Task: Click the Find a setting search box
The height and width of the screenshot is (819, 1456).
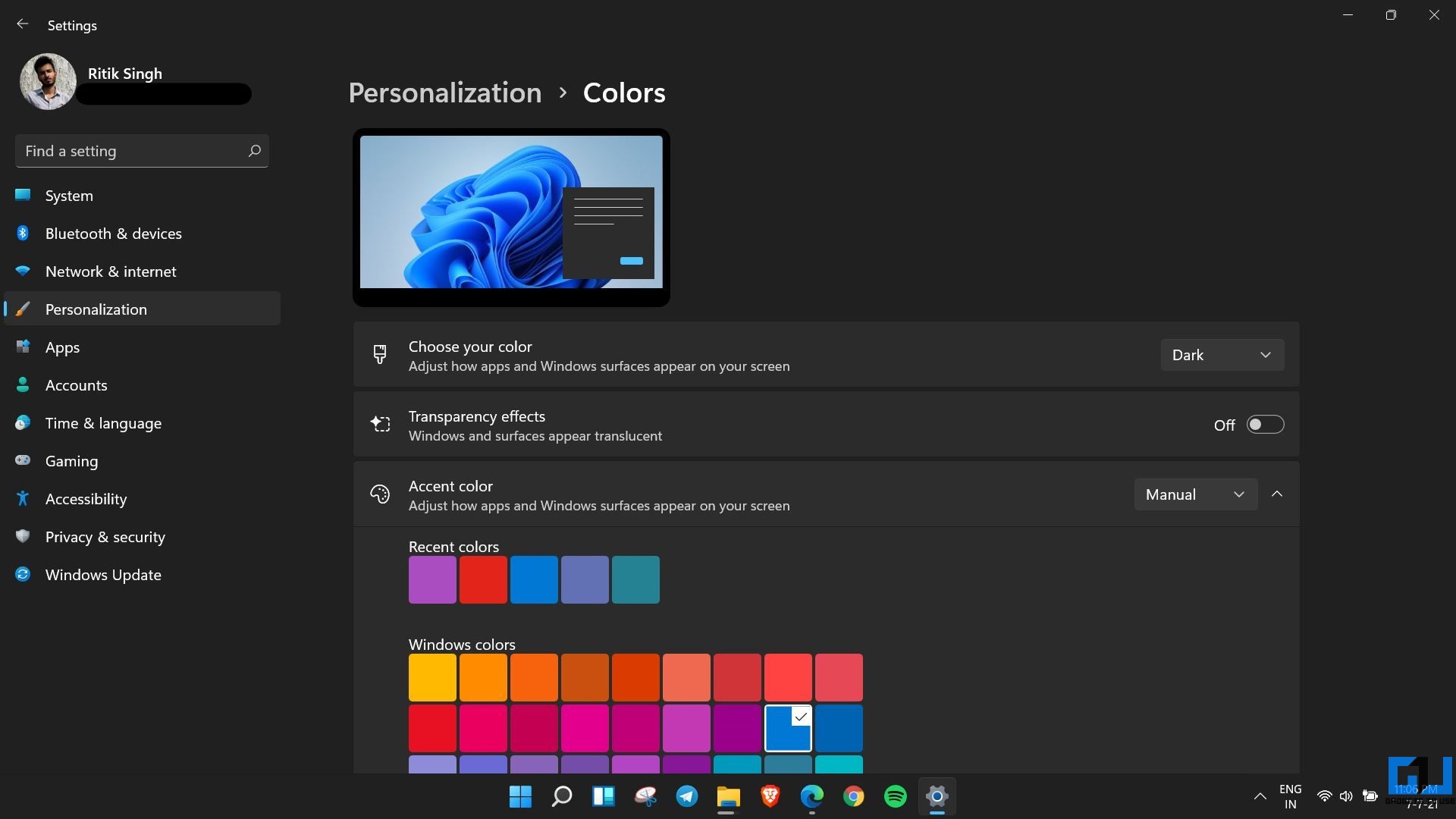Action: (x=141, y=151)
